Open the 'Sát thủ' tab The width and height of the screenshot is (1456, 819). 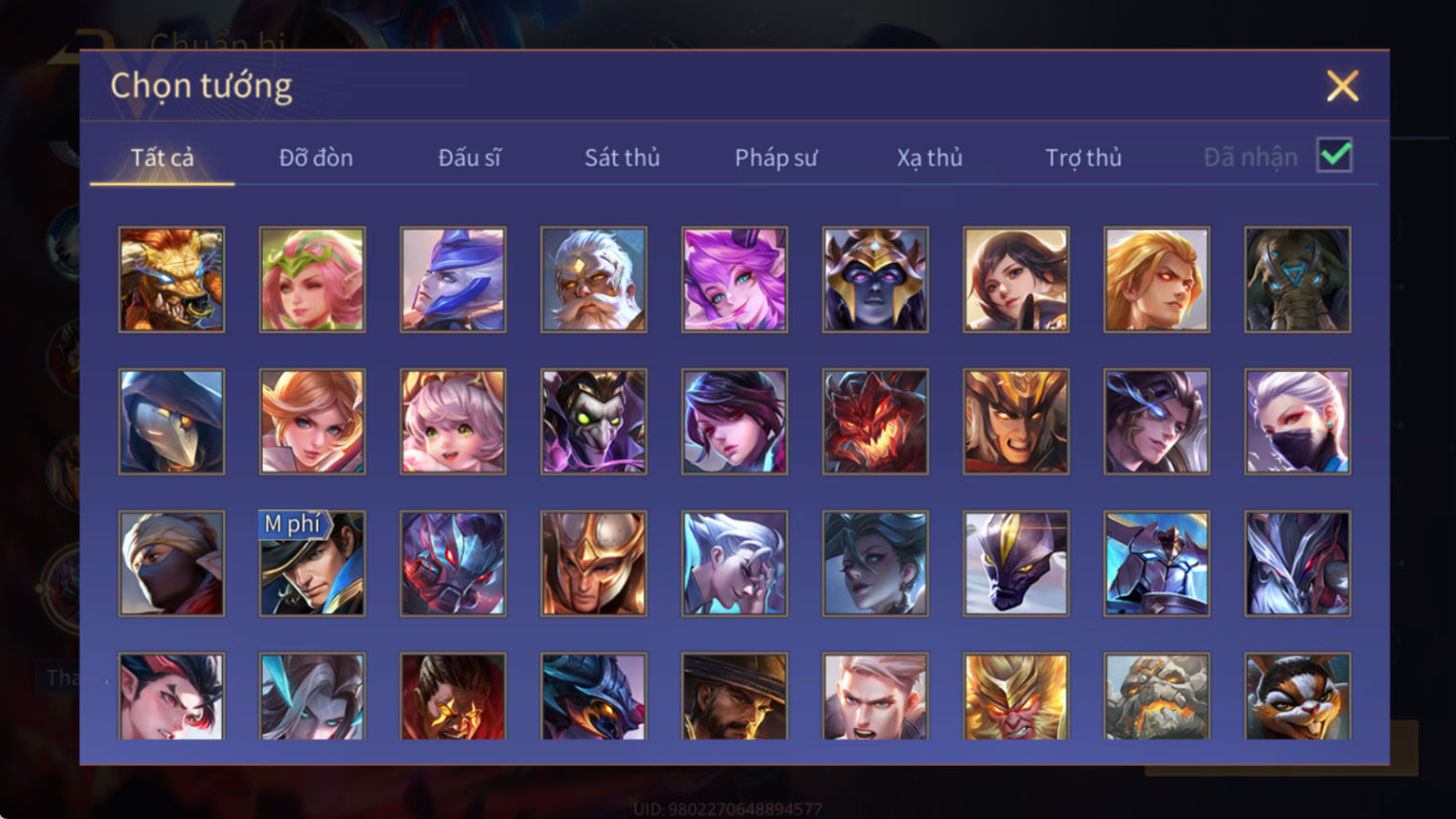(x=622, y=158)
